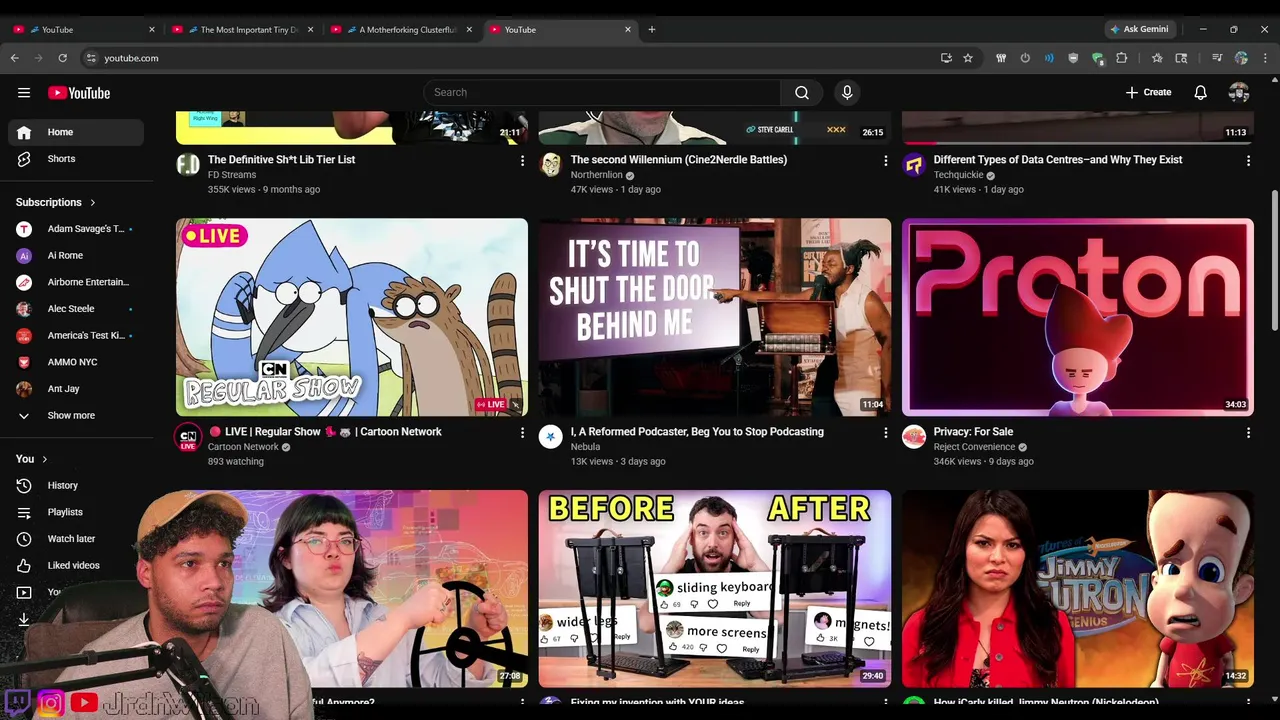The width and height of the screenshot is (1280, 720).
Task: Open the Regular Show live thumbnail
Action: click(352, 317)
